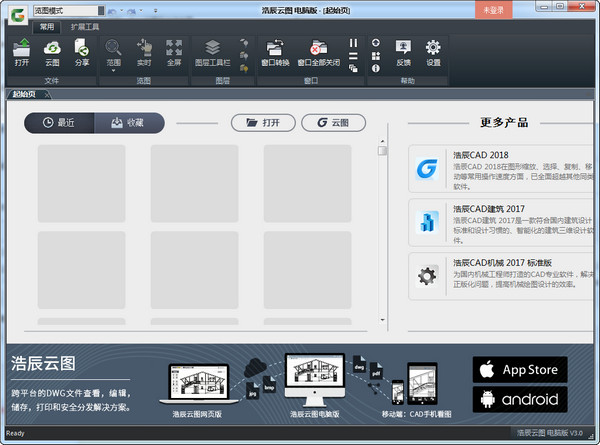600x445 pixels.
Task: Click the App Store download button
Action: click(x=519, y=369)
